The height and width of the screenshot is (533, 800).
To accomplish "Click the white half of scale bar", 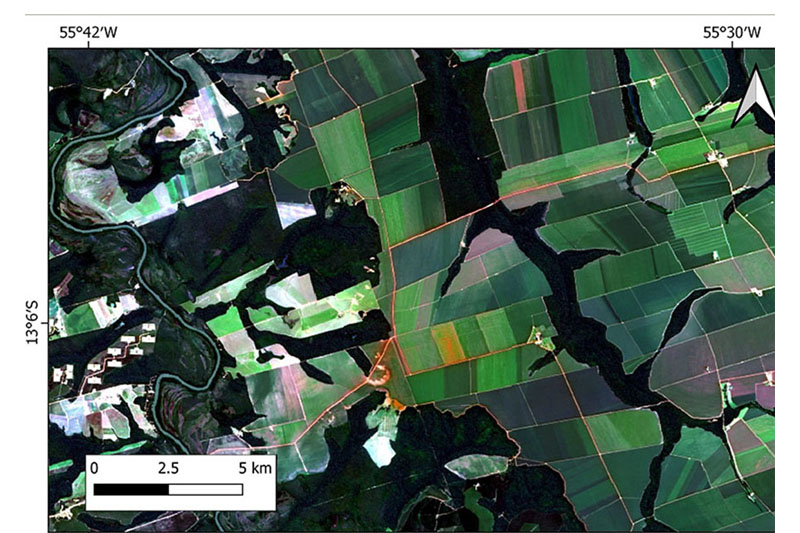I will pyautogui.click(x=206, y=490).
